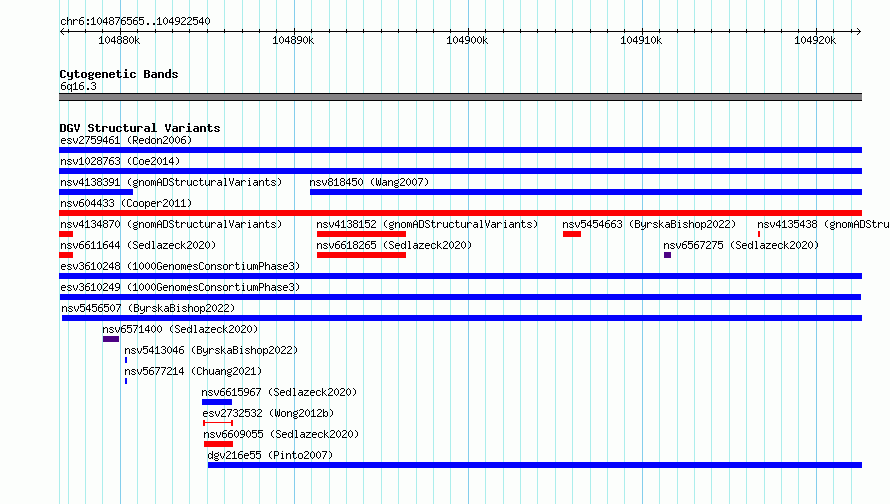The height and width of the screenshot is (504, 890).
Task: Open the dgv216e55 (Pinto2007) label
Action: tap(270, 455)
